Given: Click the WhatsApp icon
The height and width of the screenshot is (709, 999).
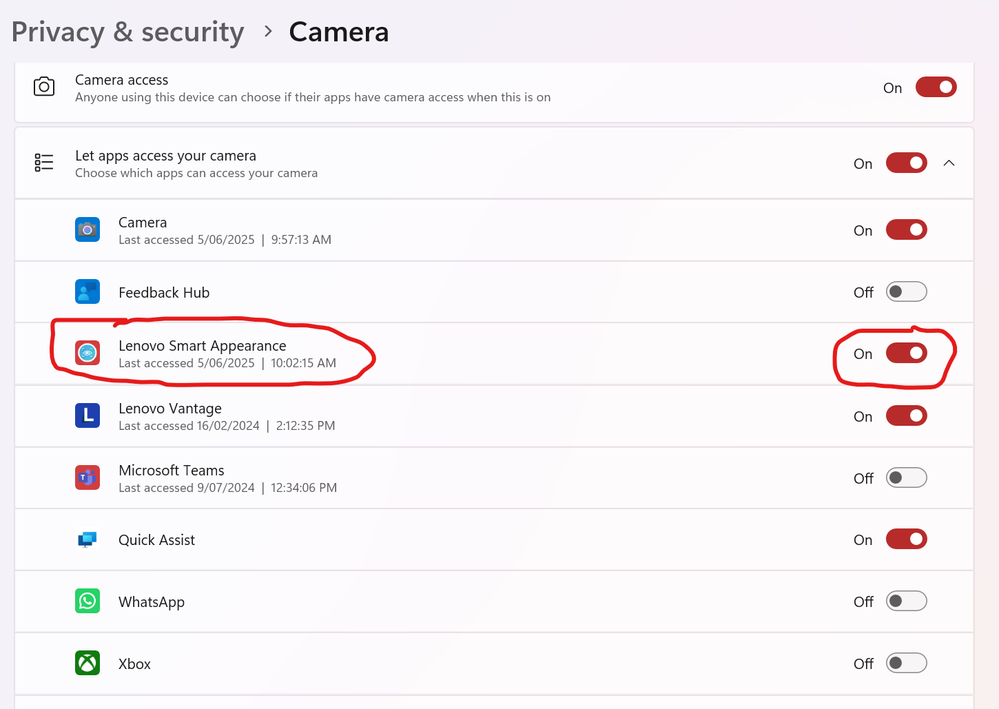Looking at the screenshot, I should pos(87,601).
